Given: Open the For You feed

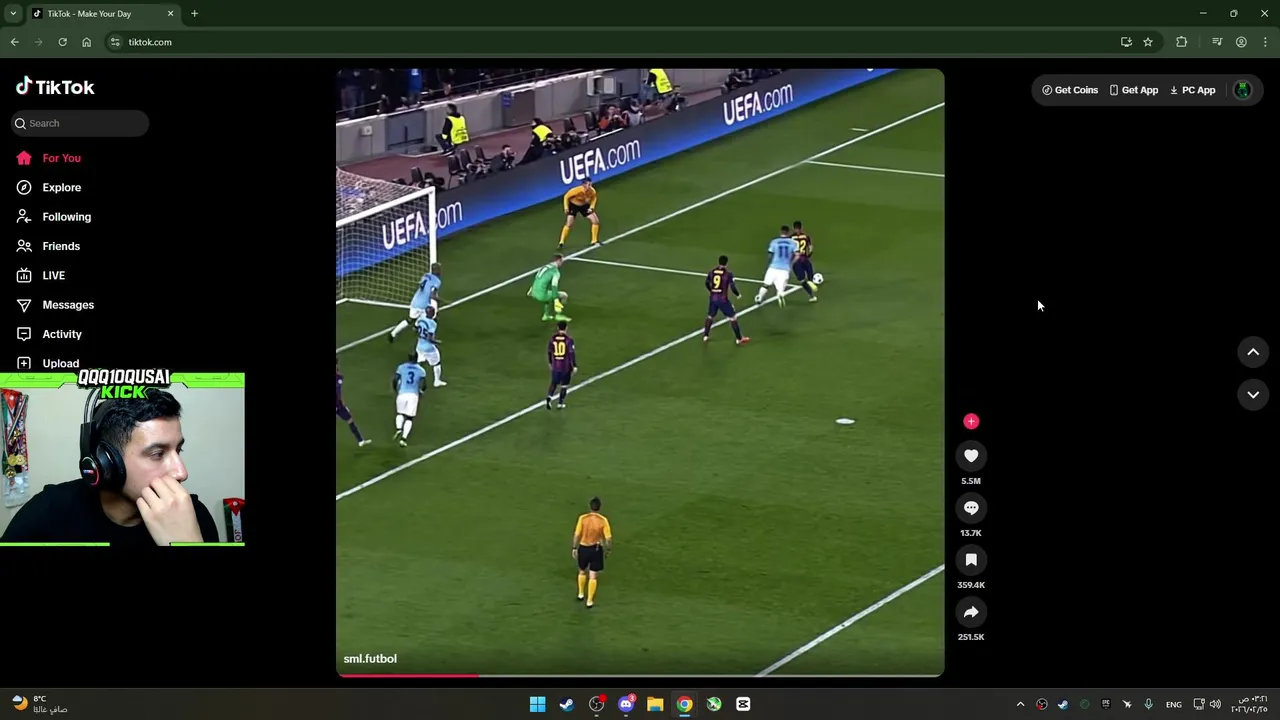Looking at the screenshot, I should (x=61, y=158).
